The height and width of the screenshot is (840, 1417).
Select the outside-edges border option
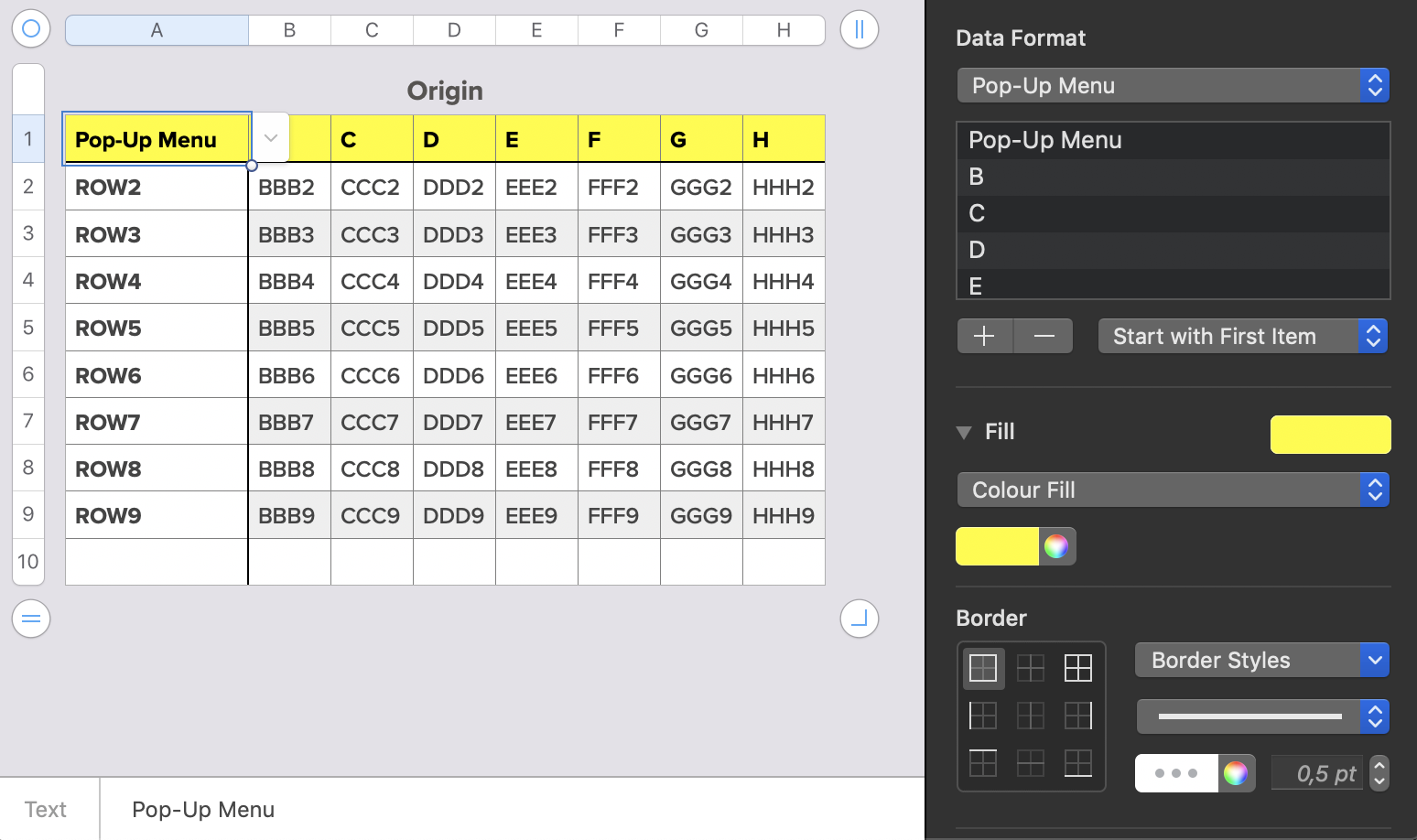pyautogui.click(x=983, y=668)
